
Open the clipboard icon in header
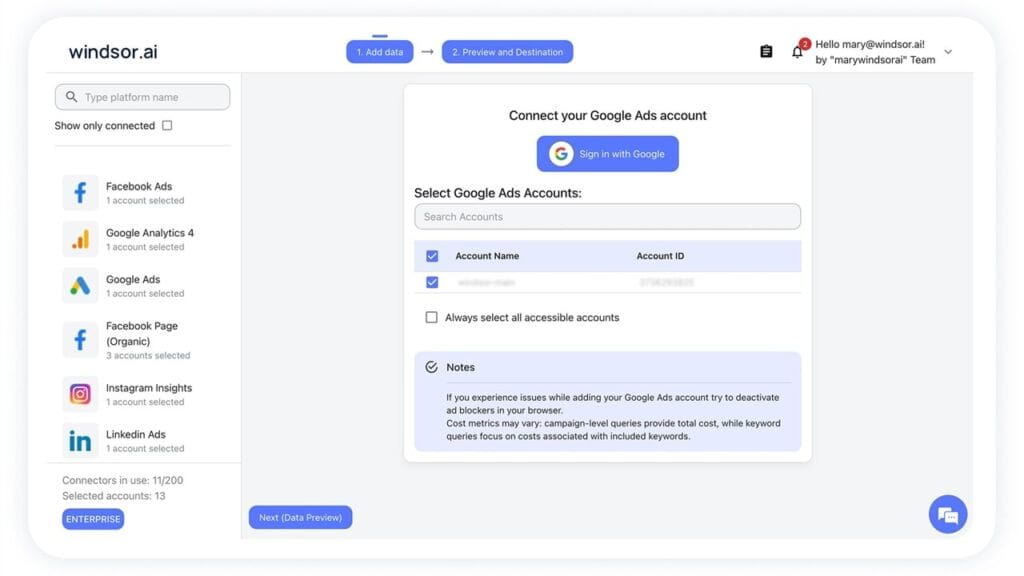(766, 52)
